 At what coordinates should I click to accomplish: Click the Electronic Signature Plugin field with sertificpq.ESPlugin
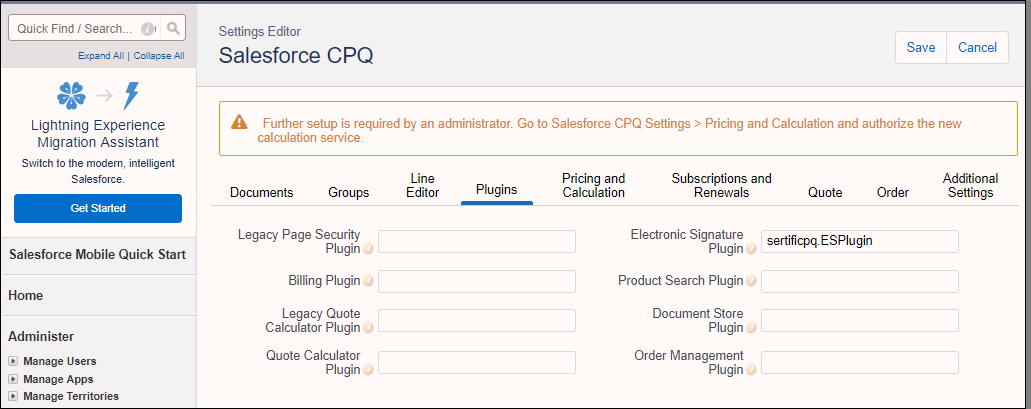[859, 241]
